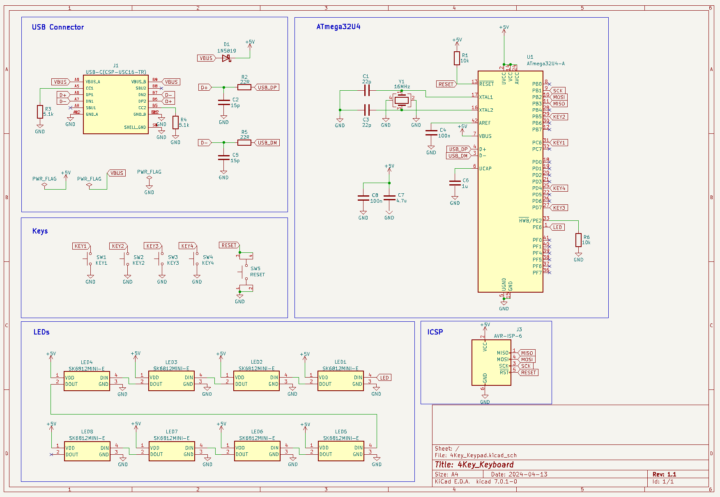The width and height of the screenshot is (720, 497).
Task: Click the title field "4Key_Keyboard"
Action: (488, 465)
